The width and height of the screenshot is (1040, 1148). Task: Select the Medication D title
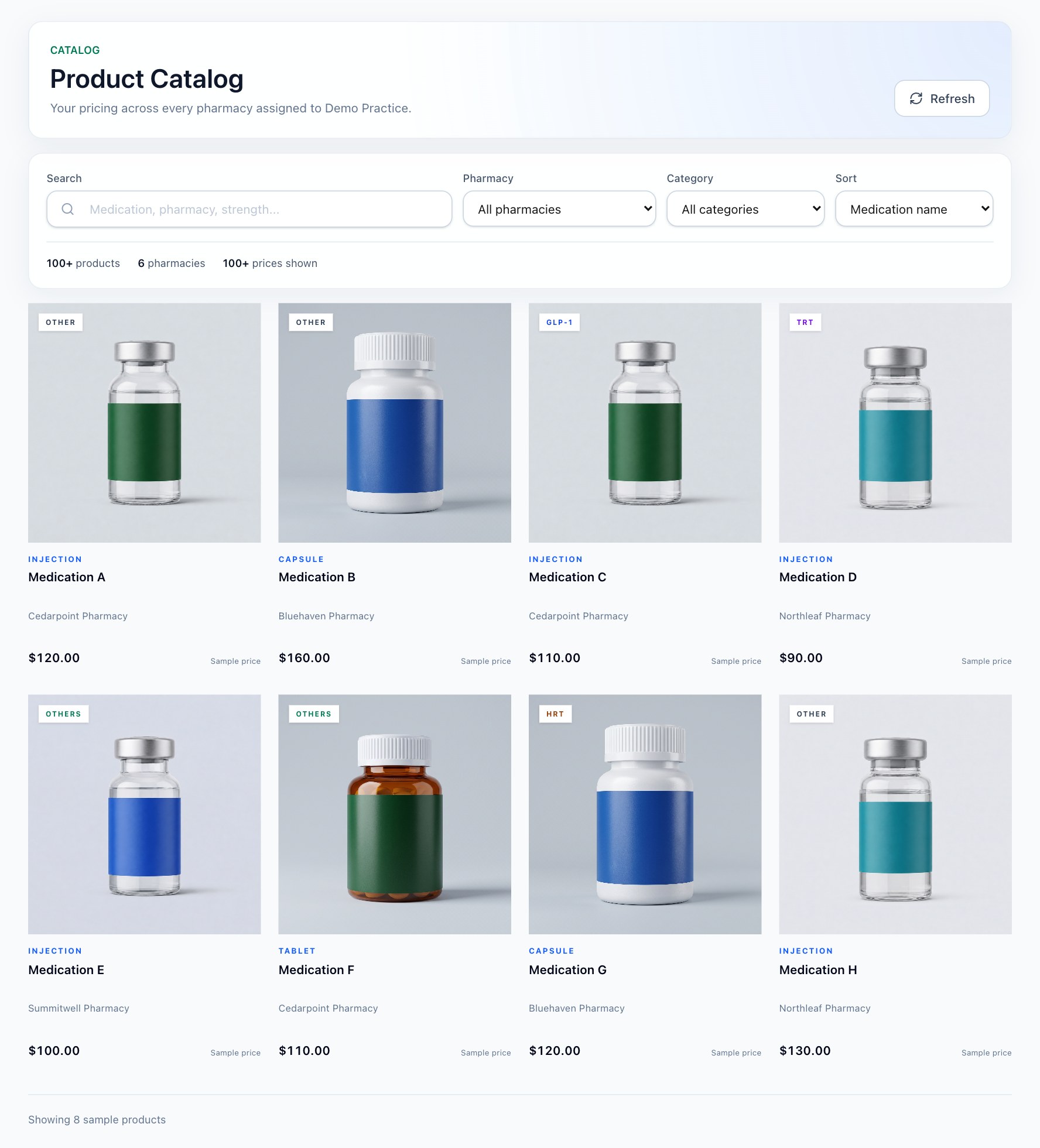(x=818, y=577)
